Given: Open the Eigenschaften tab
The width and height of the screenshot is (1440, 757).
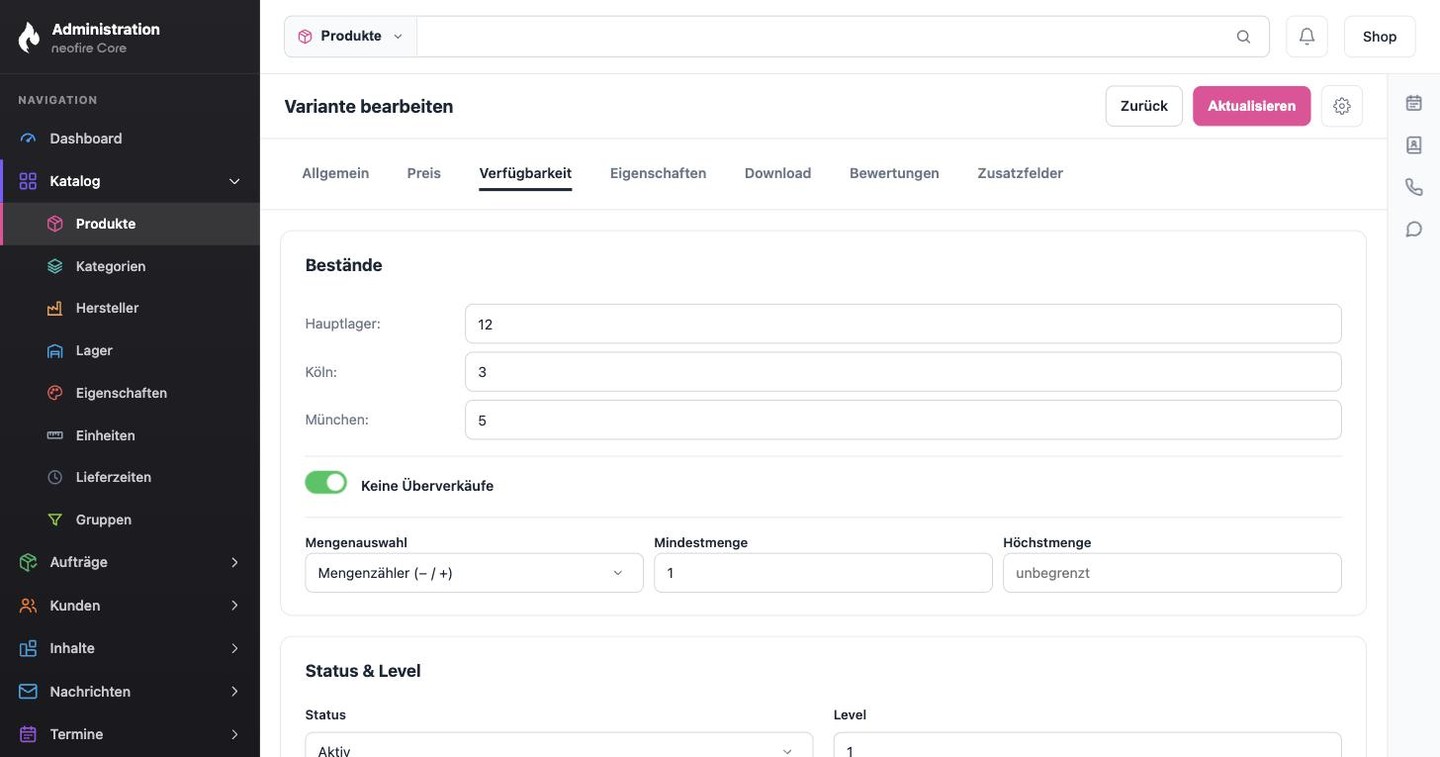Looking at the screenshot, I should tap(658, 173).
